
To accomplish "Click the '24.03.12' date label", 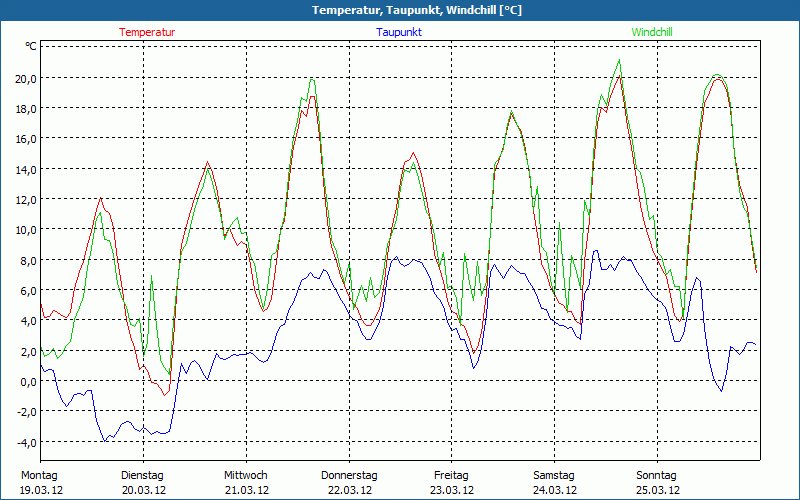I will pos(555,490).
